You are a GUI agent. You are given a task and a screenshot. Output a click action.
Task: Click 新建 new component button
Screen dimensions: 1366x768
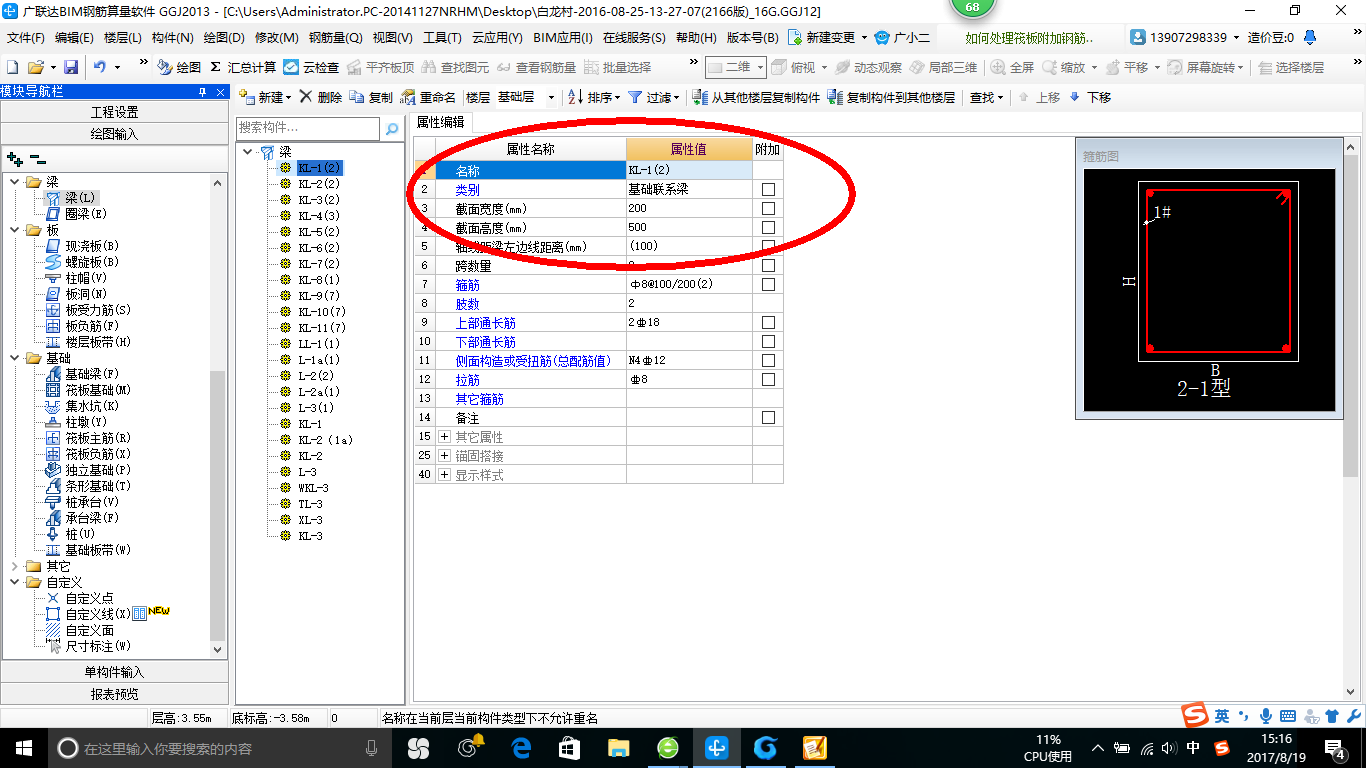tap(265, 97)
